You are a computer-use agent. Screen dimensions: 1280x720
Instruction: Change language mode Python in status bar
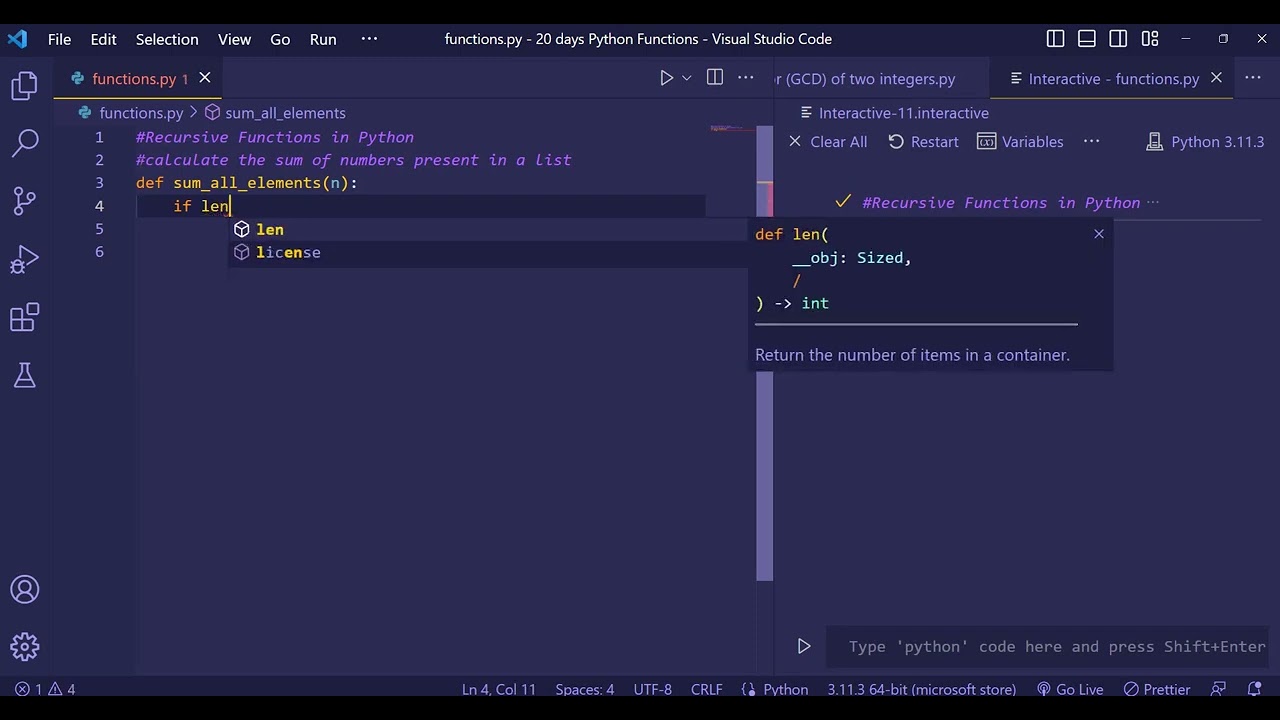click(x=785, y=689)
